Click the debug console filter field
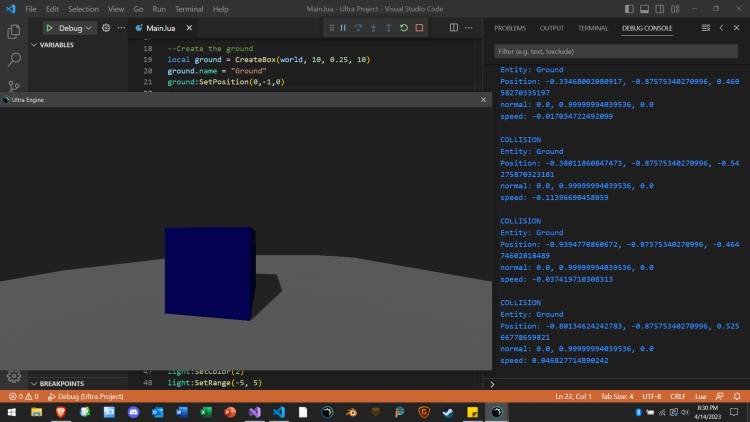 click(615, 50)
